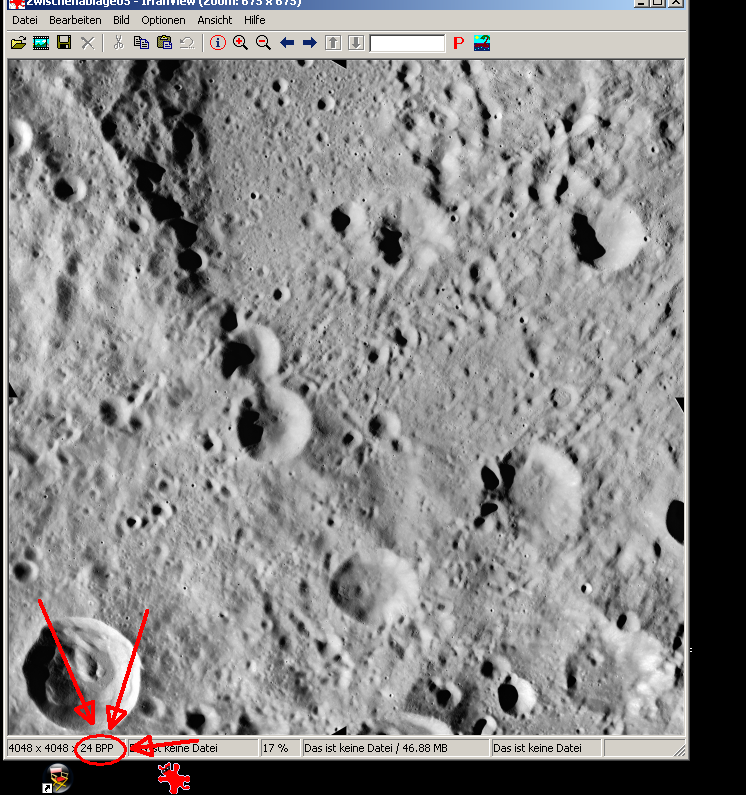Click the delete X toolbar icon
Screen dimensions: 746x795
point(88,43)
